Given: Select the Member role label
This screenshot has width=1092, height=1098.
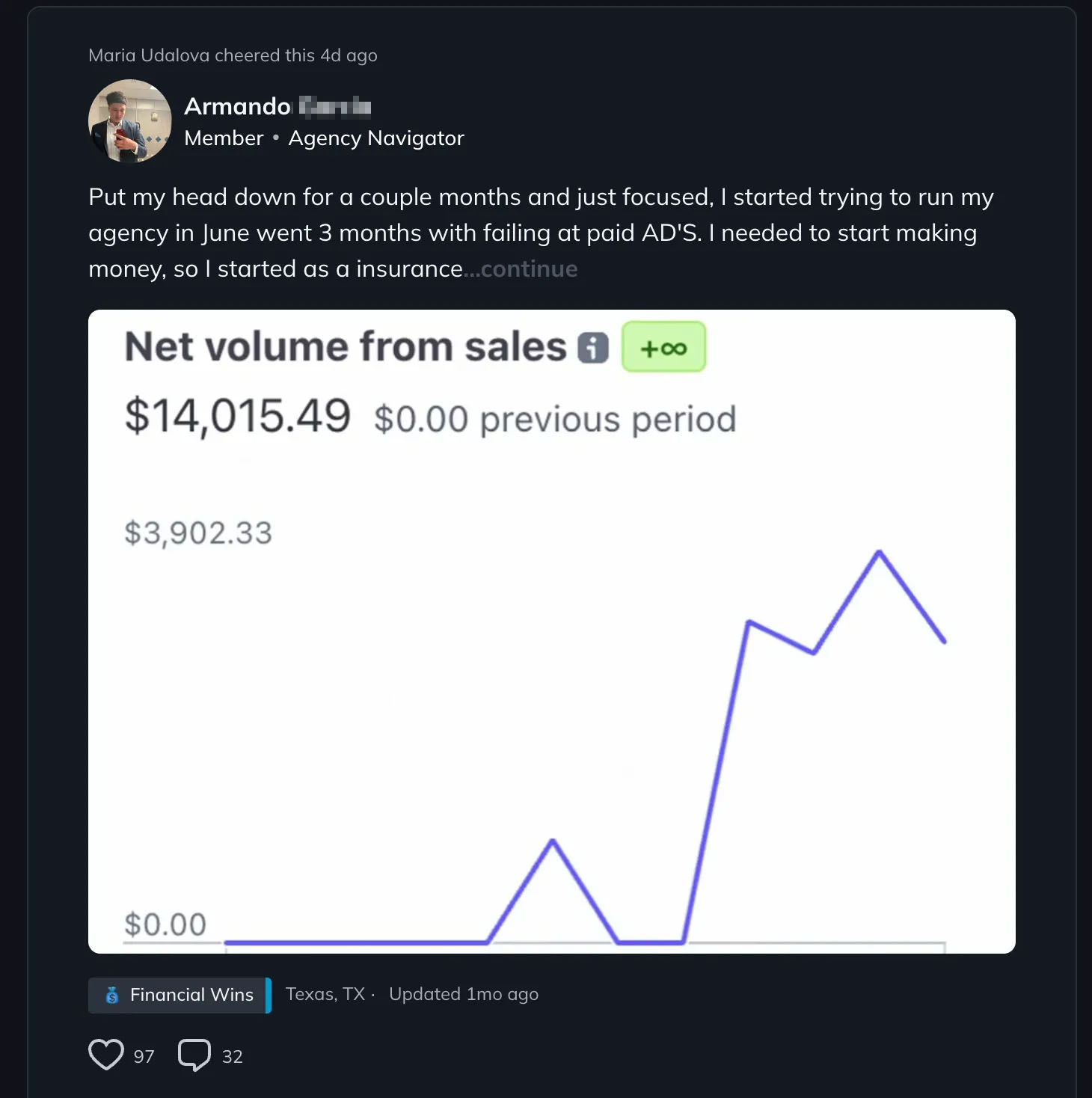Looking at the screenshot, I should [x=224, y=138].
